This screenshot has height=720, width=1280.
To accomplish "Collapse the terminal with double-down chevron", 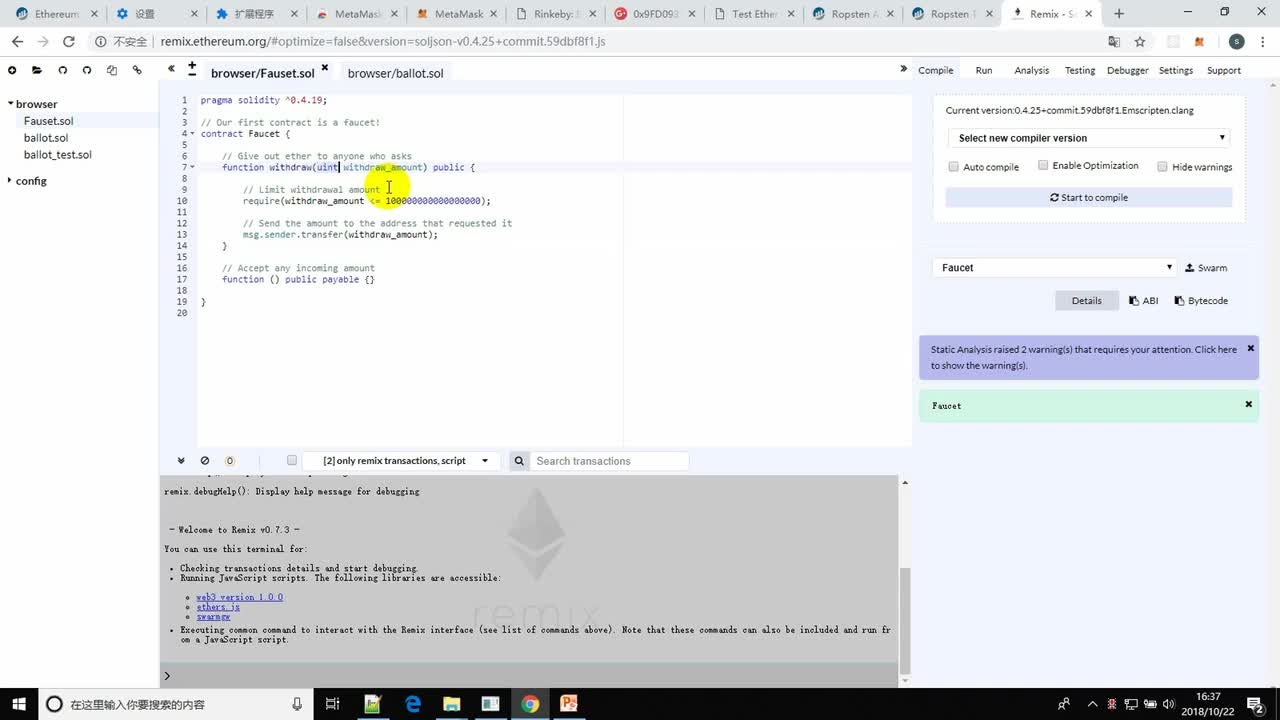I will 181,461.
